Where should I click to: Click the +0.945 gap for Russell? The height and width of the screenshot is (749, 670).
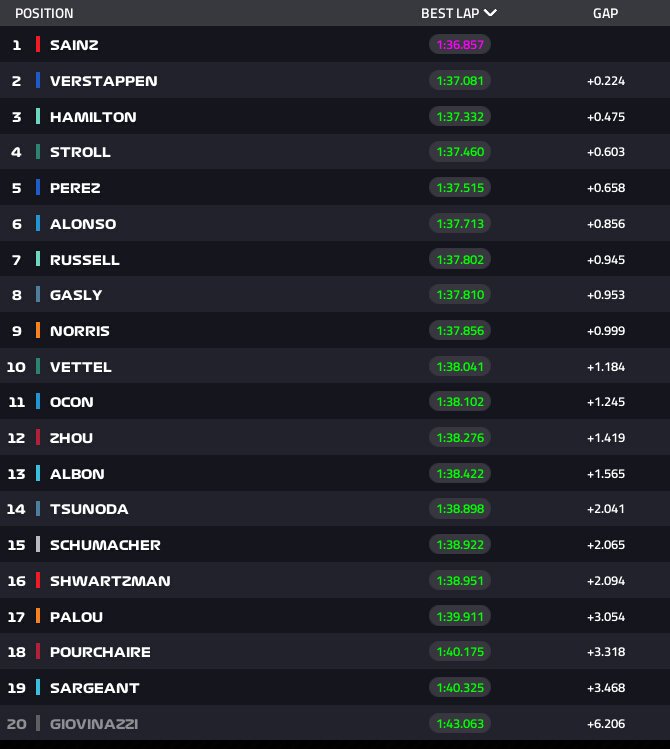(605, 260)
